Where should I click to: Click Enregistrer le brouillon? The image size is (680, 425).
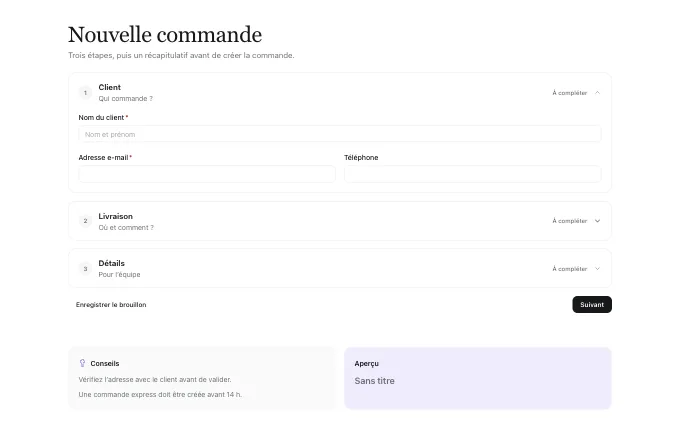111,304
